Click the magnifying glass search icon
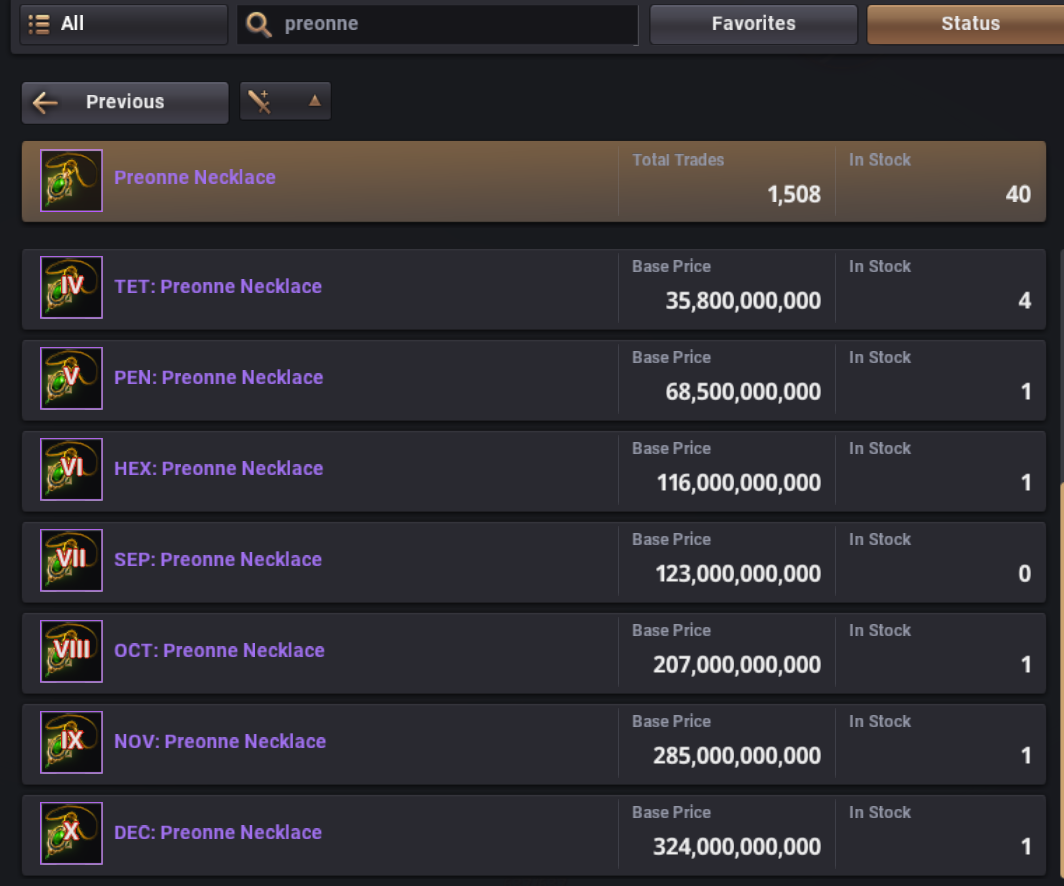 pyautogui.click(x=259, y=24)
